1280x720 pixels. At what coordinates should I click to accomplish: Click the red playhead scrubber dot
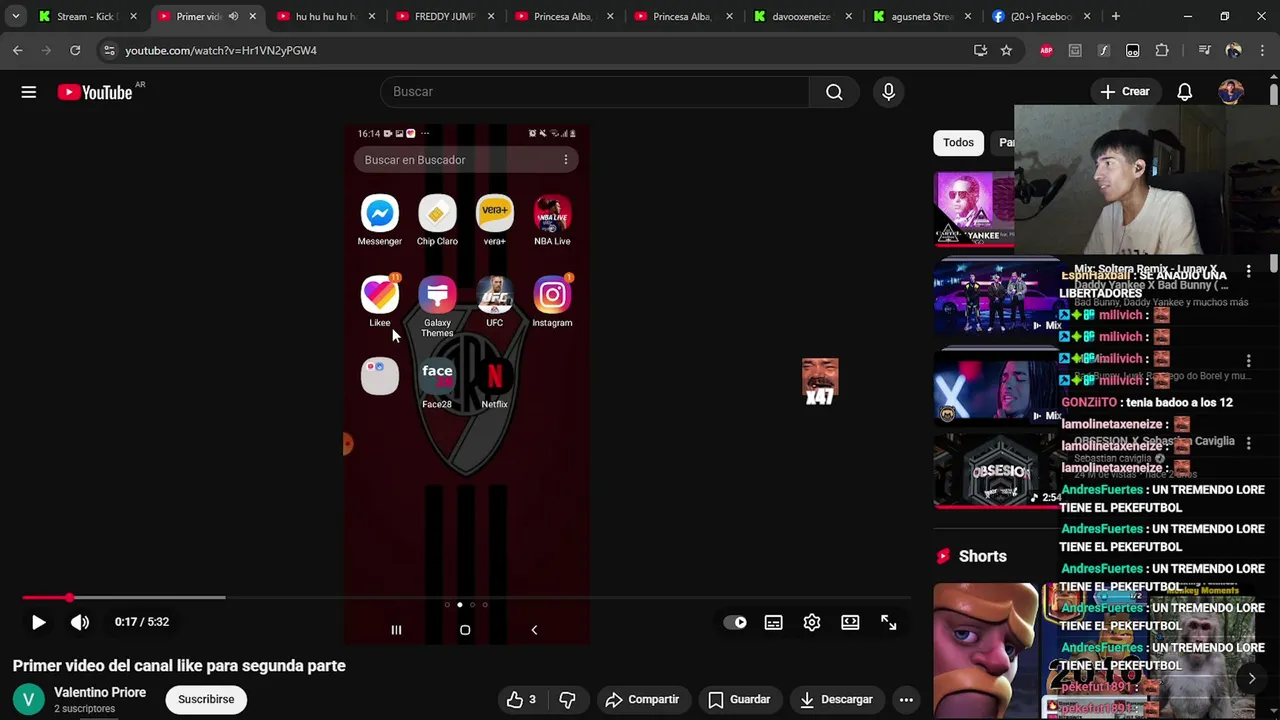tap(69, 598)
